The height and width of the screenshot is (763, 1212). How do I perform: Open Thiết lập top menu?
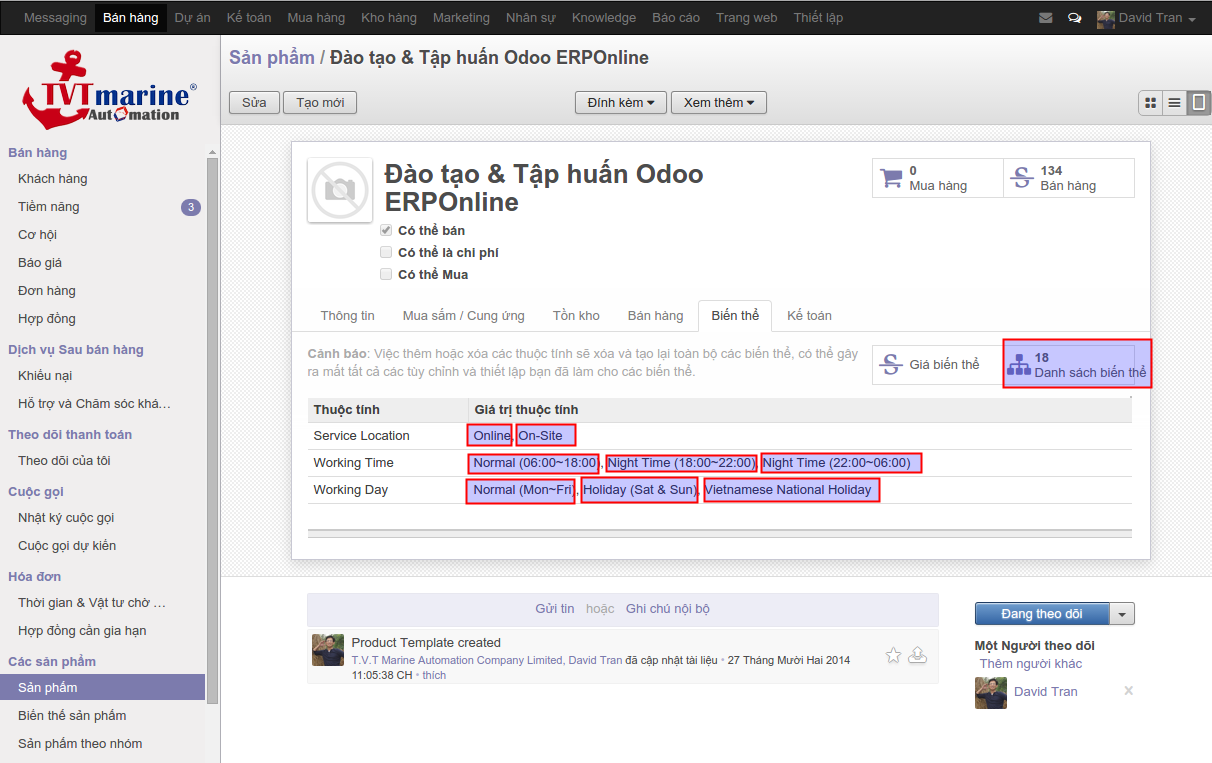tap(818, 18)
